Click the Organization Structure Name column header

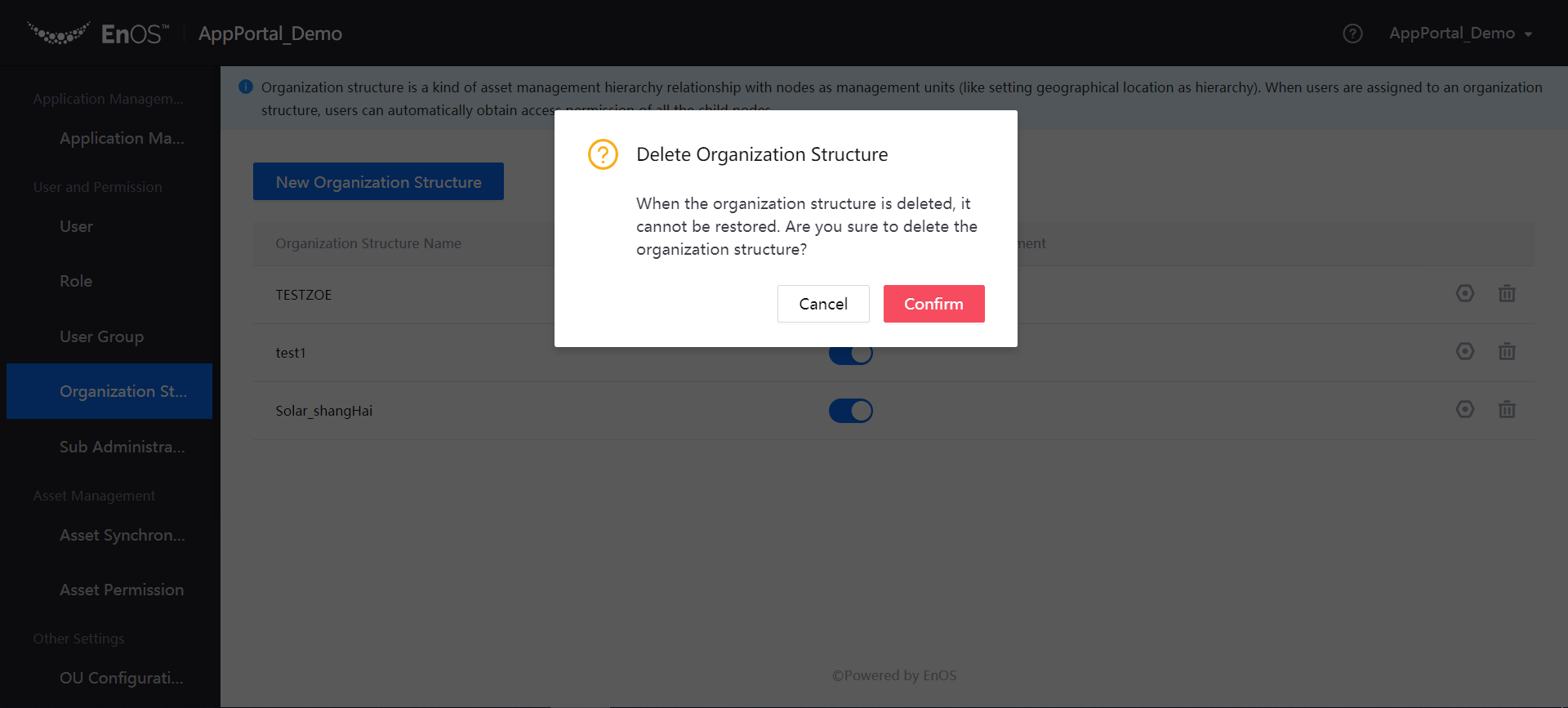click(368, 243)
